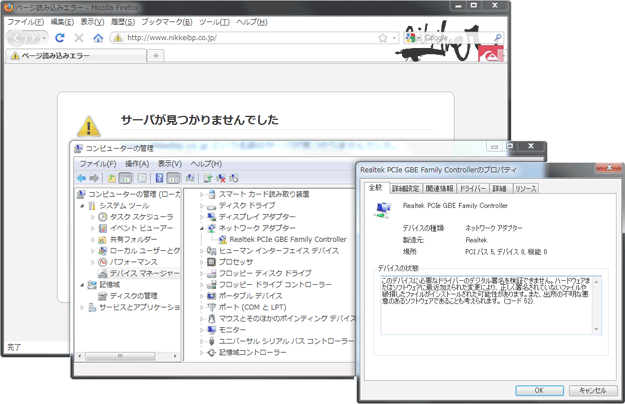Collapse the System Tools tree node
Screen dimensions: 625x404
(82, 206)
